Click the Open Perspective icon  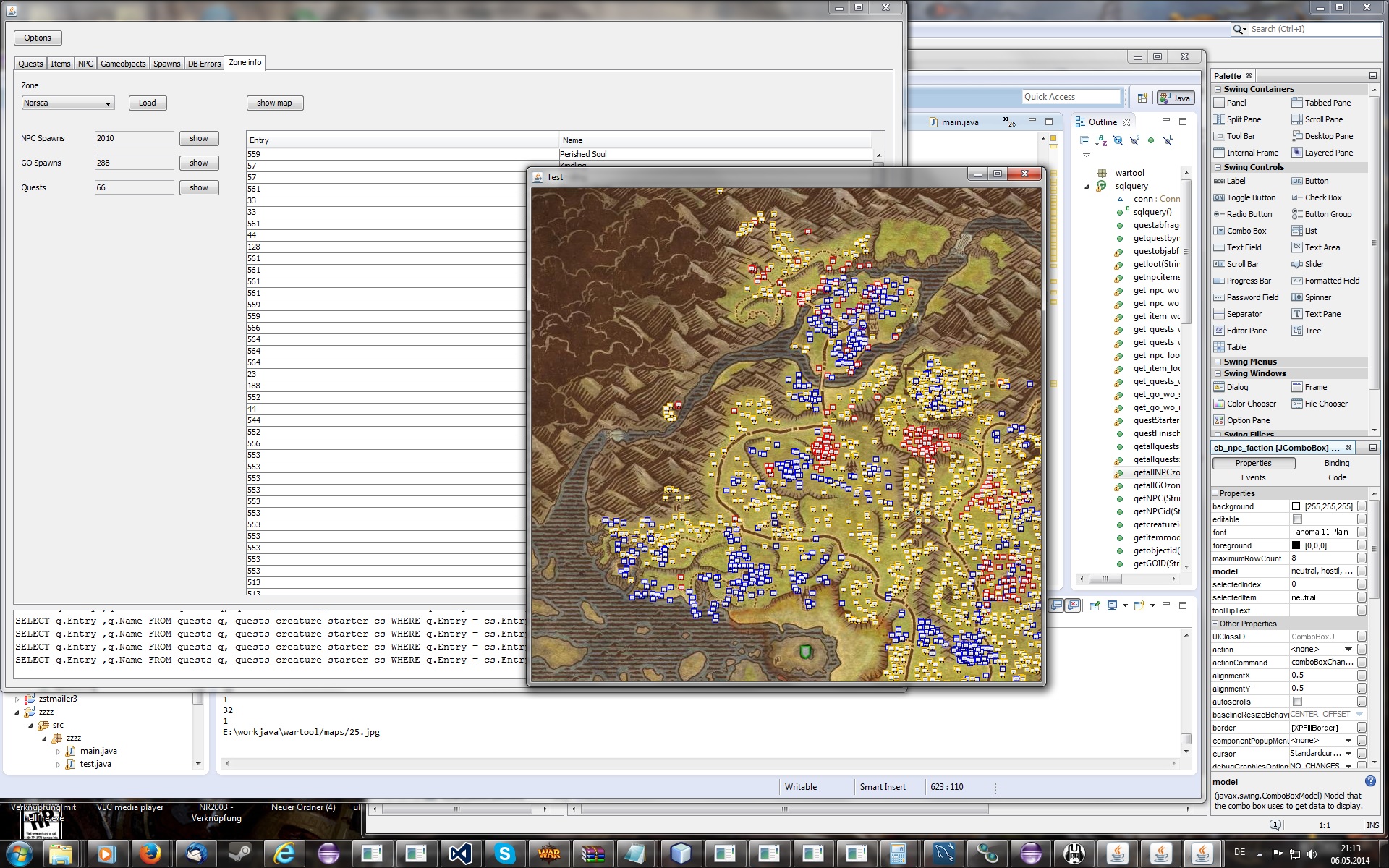click(x=1142, y=98)
